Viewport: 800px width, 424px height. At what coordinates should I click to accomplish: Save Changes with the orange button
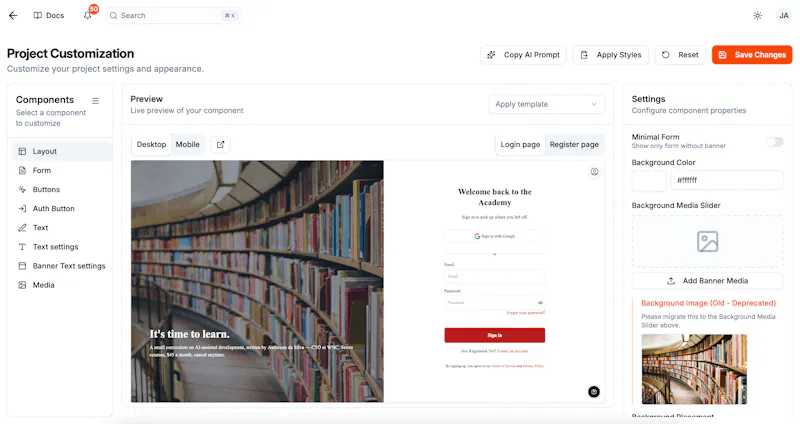coord(752,55)
